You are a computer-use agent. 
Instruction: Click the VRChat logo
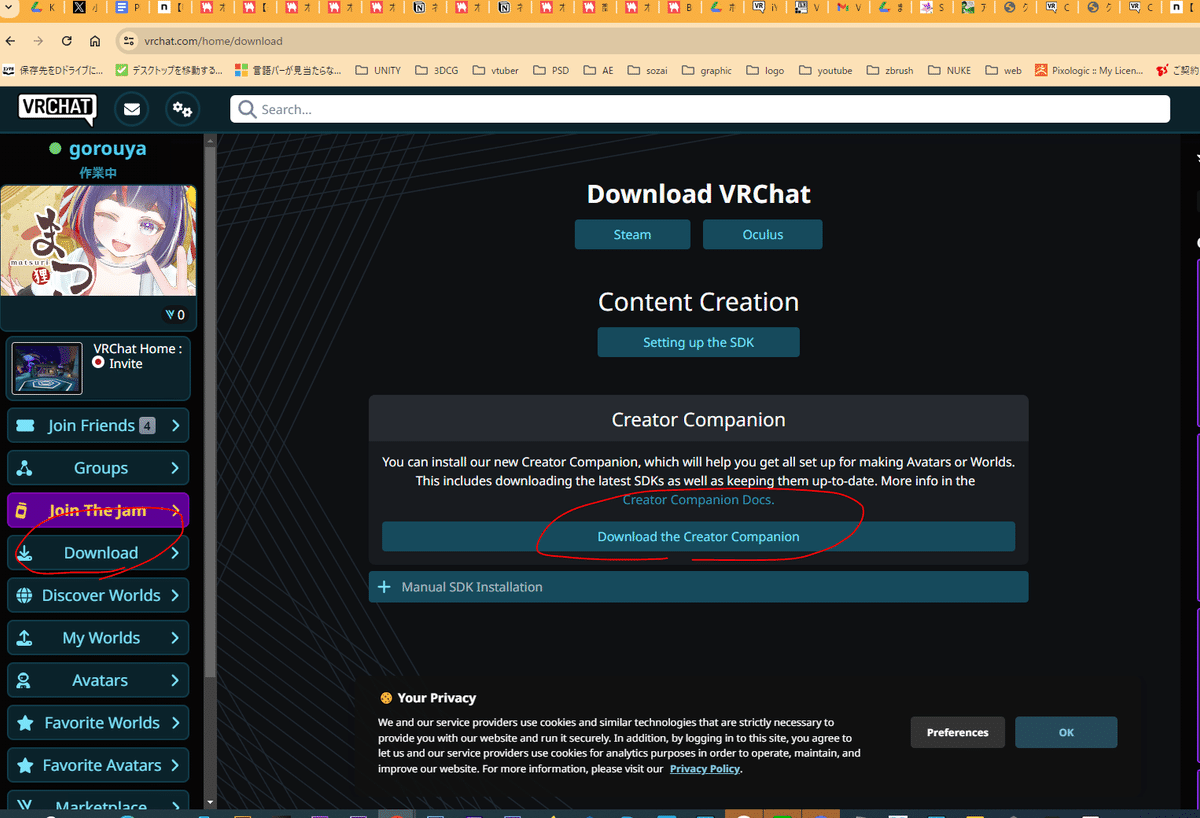click(57, 108)
